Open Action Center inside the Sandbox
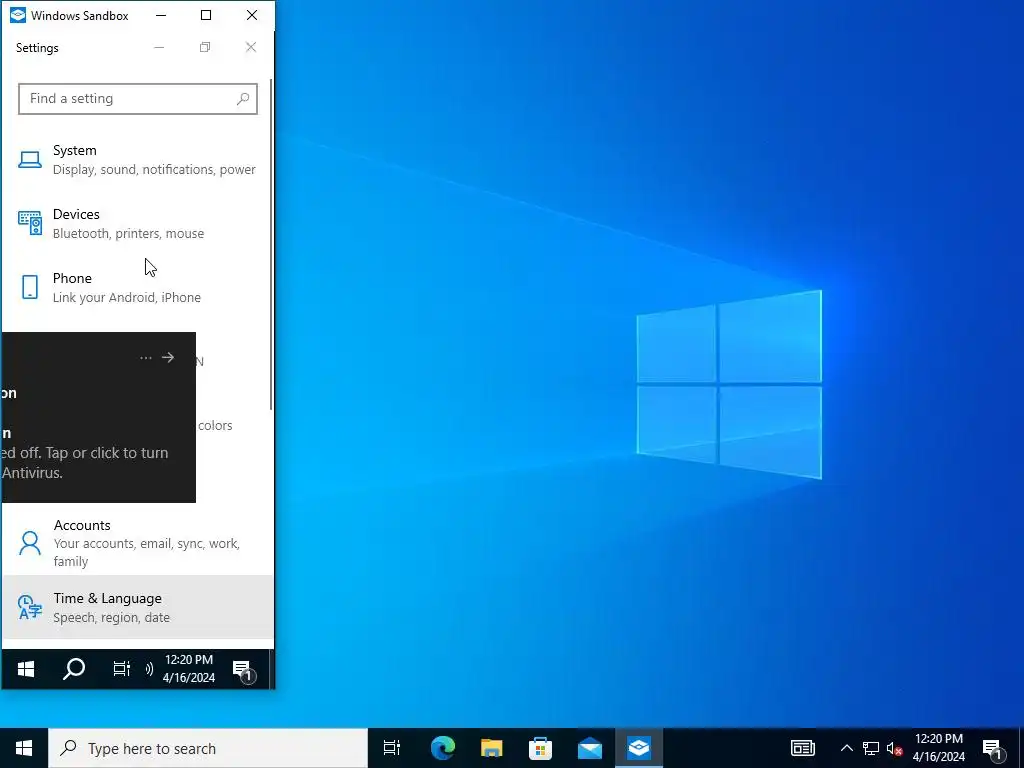The image size is (1024, 768). tap(244, 670)
